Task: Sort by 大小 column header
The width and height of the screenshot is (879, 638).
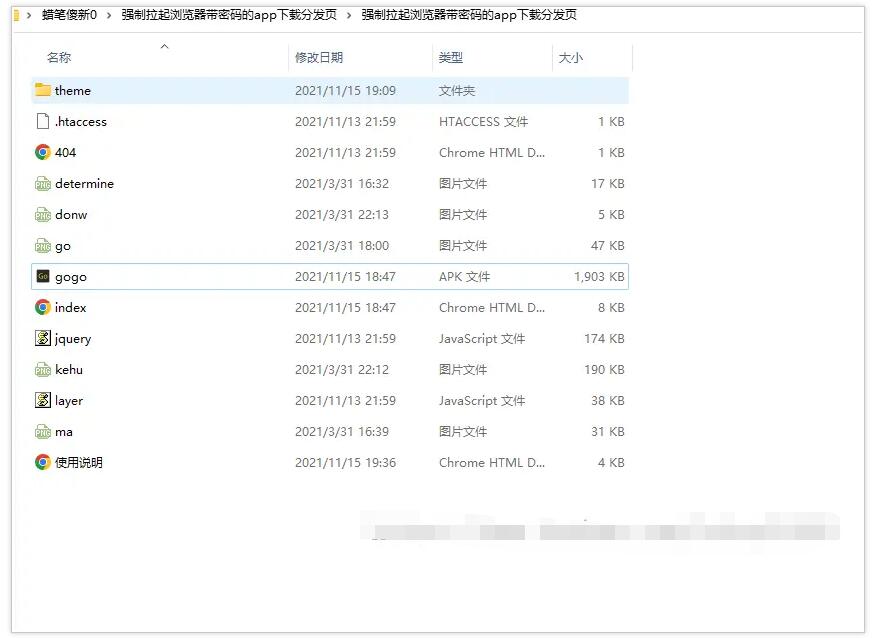Action: [x=570, y=58]
